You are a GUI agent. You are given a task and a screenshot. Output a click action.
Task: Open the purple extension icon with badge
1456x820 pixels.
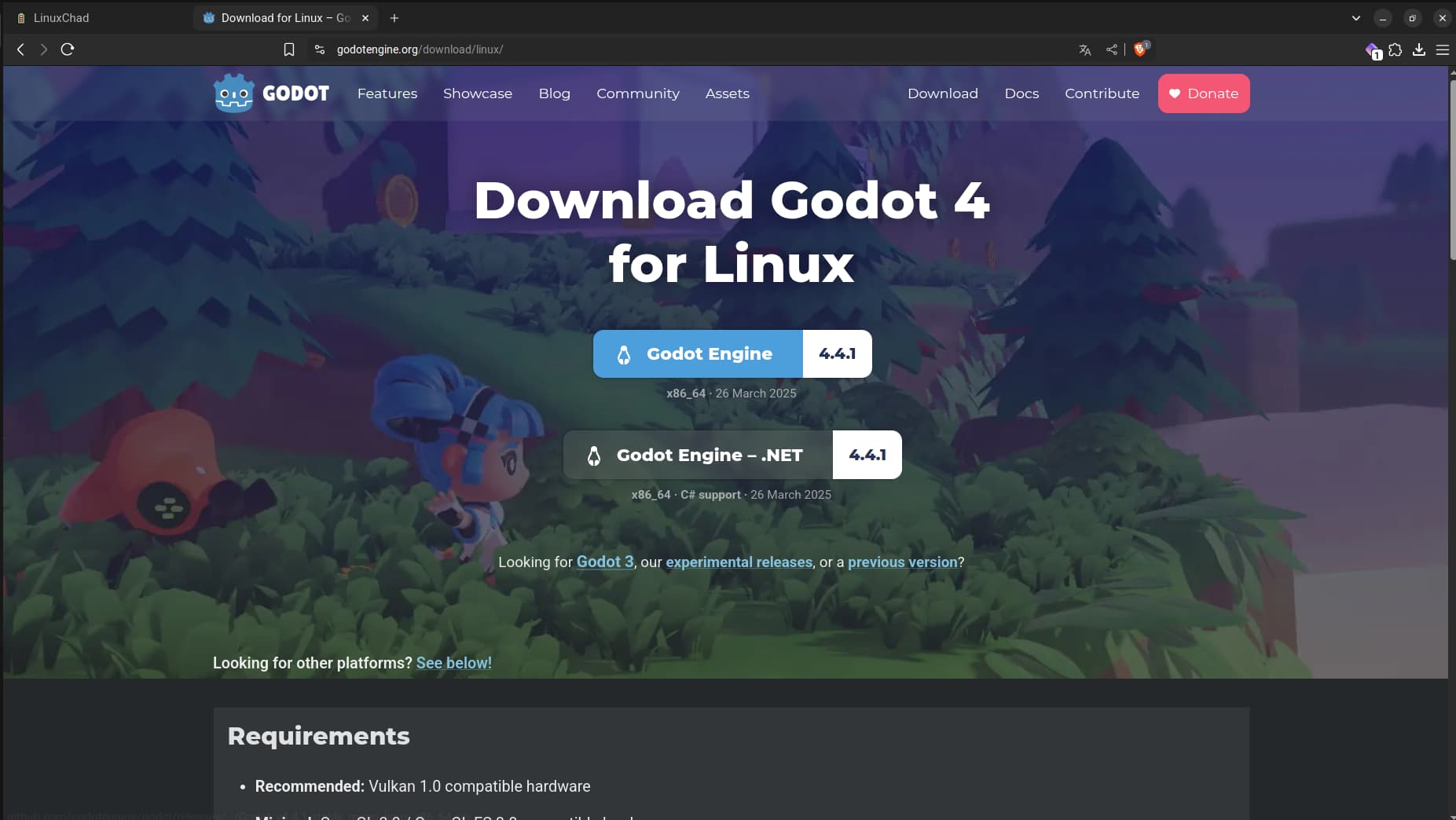(1373, 50)
